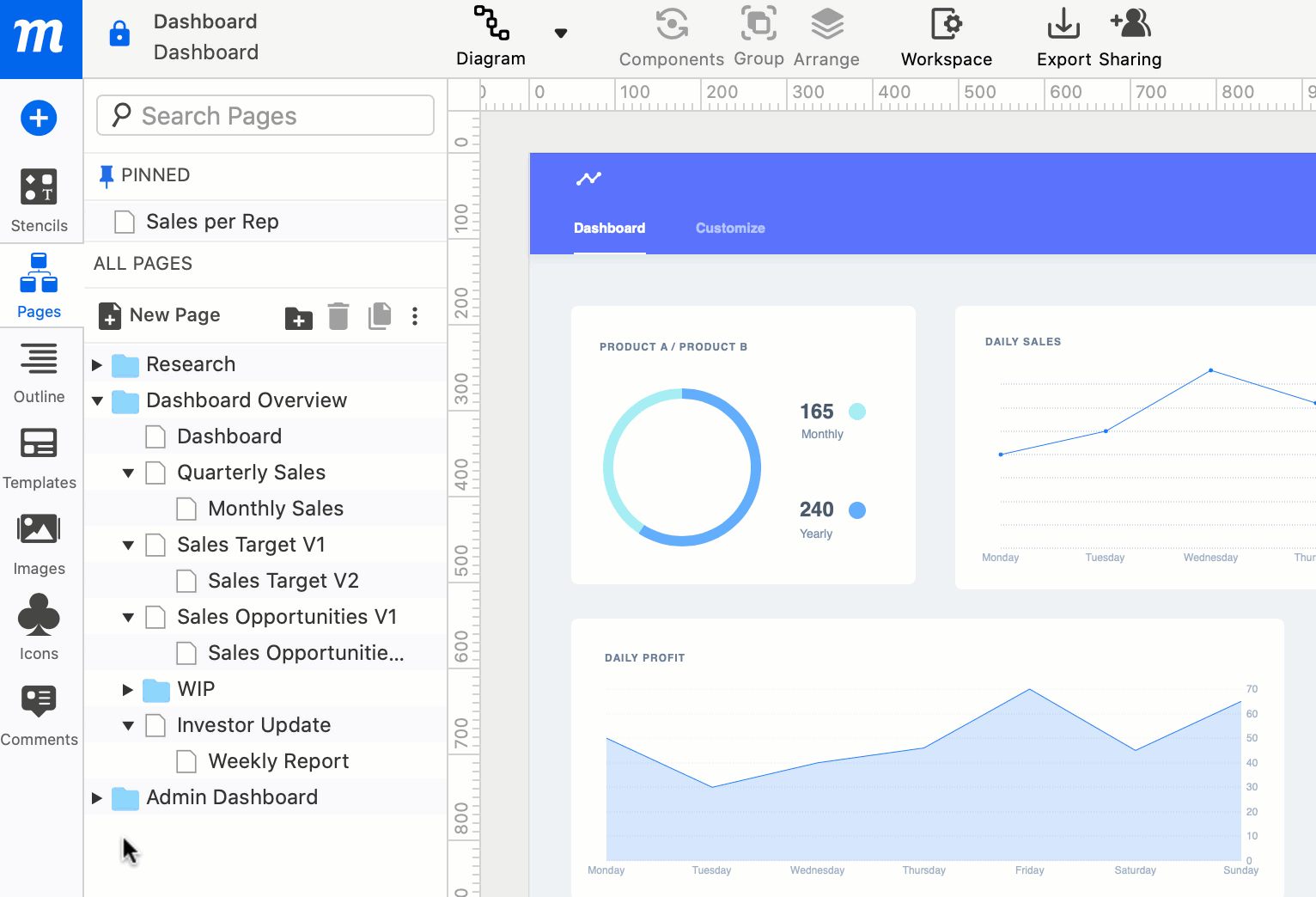Expand the WIP folder
Viewport: 1316px width, 897px height.
coord(128,690)
